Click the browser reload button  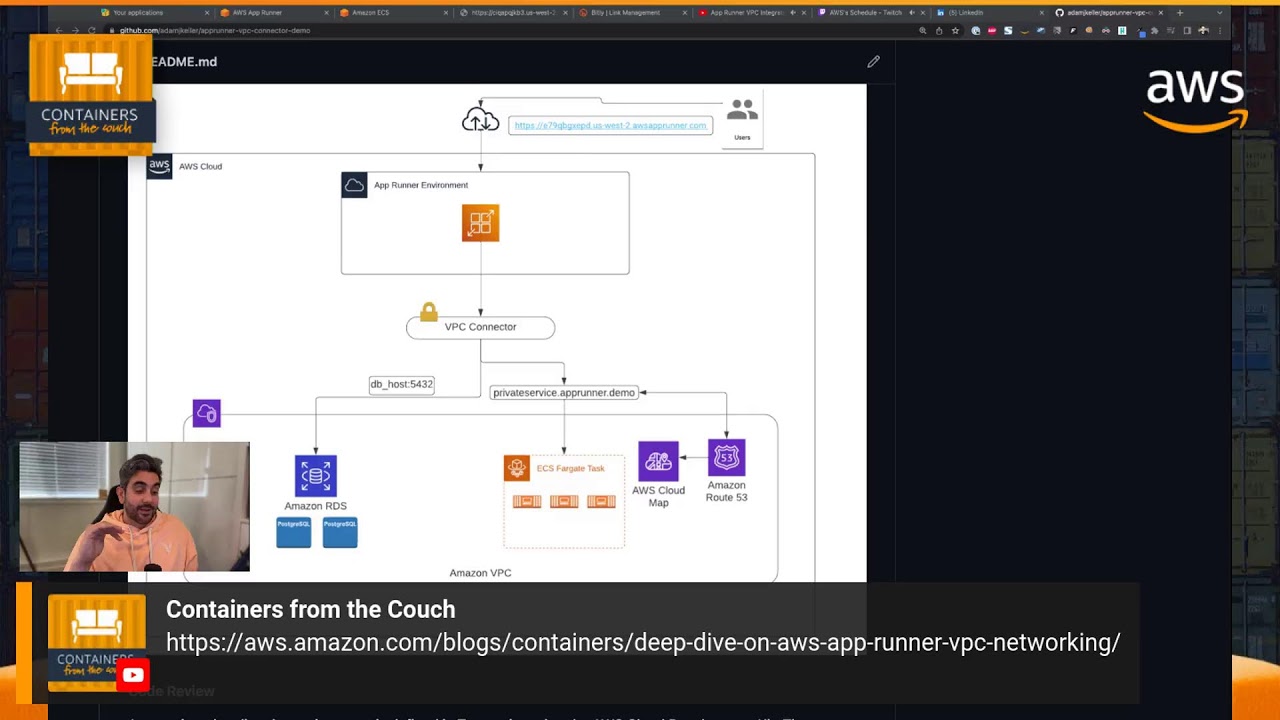click(x=91, y=31)
